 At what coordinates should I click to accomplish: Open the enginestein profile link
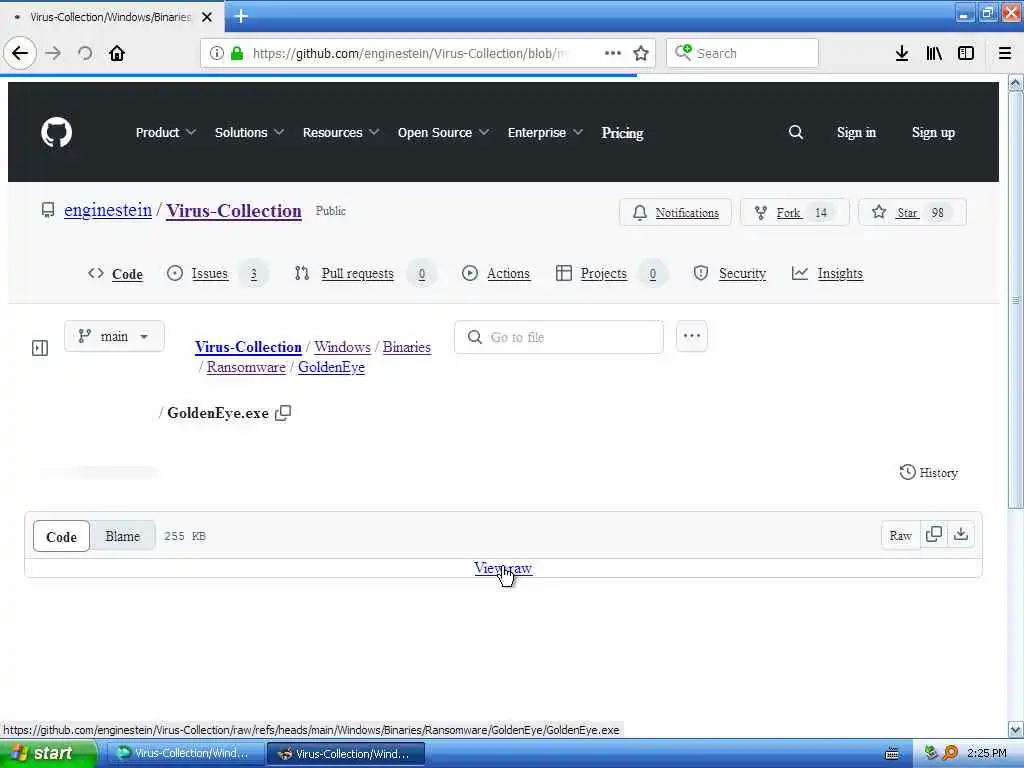point(108,210)
